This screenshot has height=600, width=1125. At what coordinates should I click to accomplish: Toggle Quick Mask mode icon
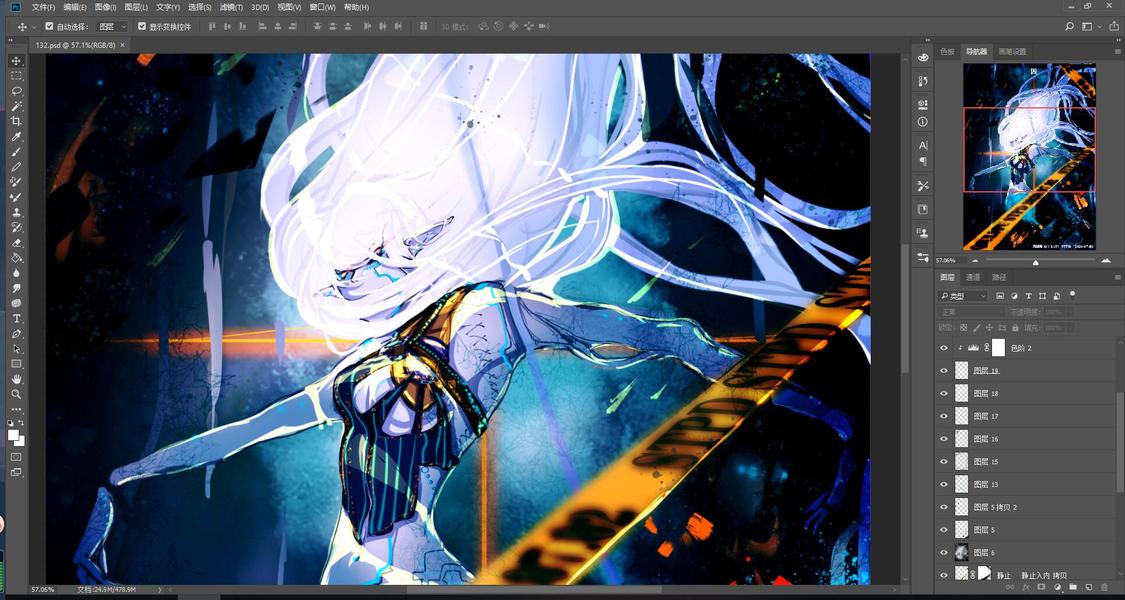[16, 456]
